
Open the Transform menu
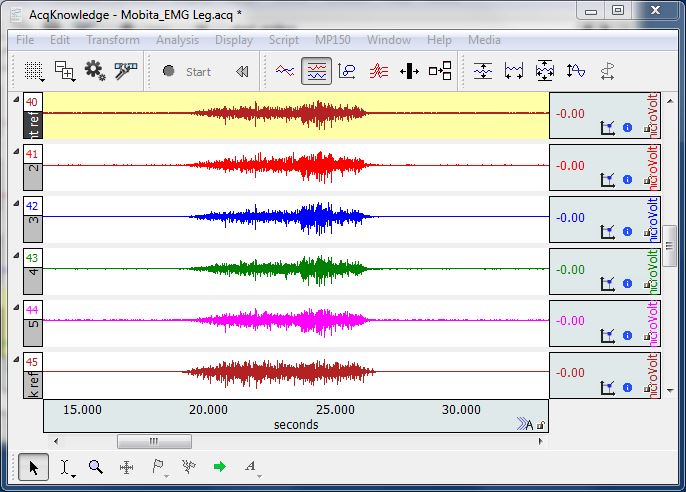pyautogui.click(x=112, y=40)
